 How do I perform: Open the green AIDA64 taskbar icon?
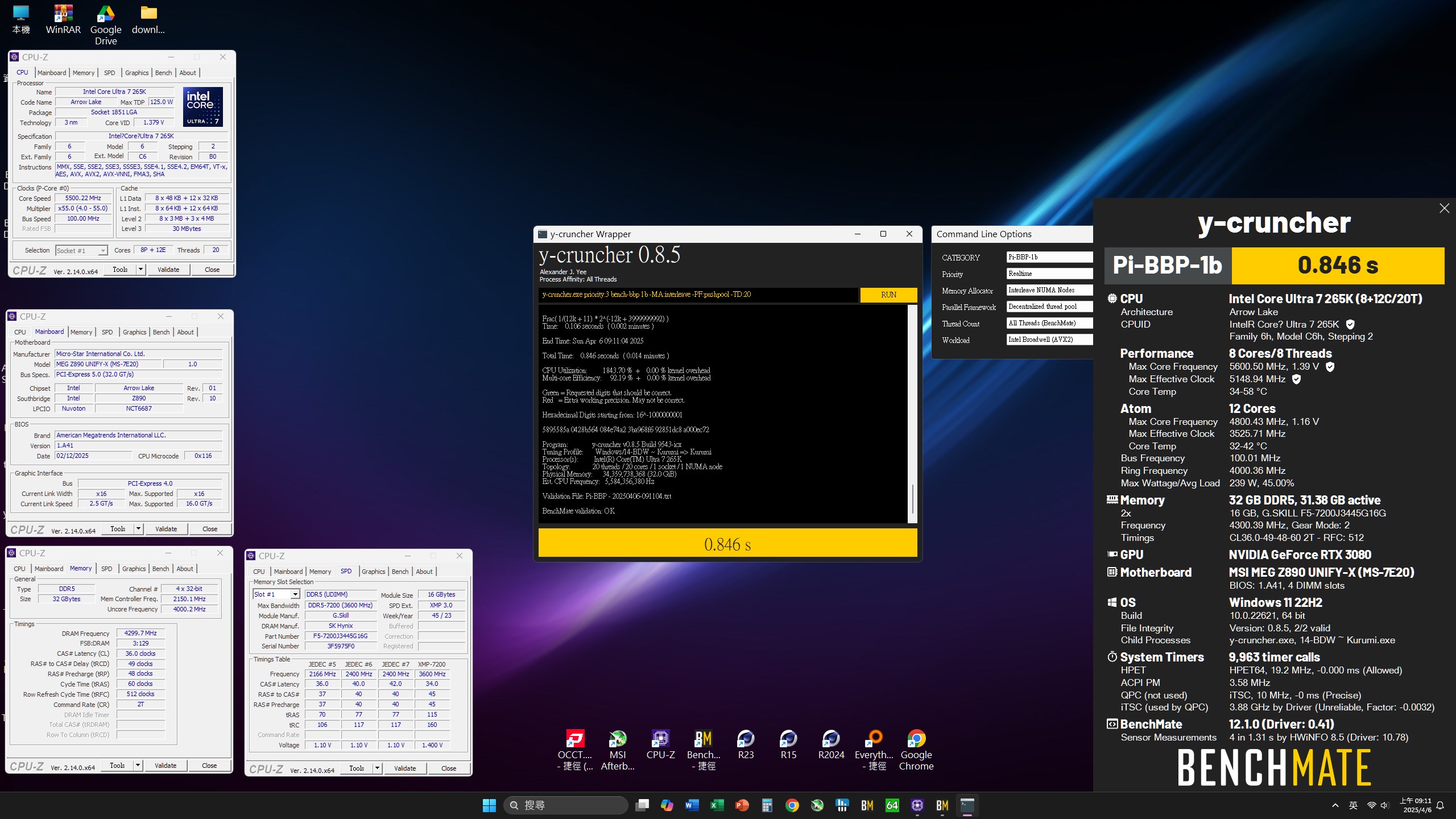coord(892,805)
